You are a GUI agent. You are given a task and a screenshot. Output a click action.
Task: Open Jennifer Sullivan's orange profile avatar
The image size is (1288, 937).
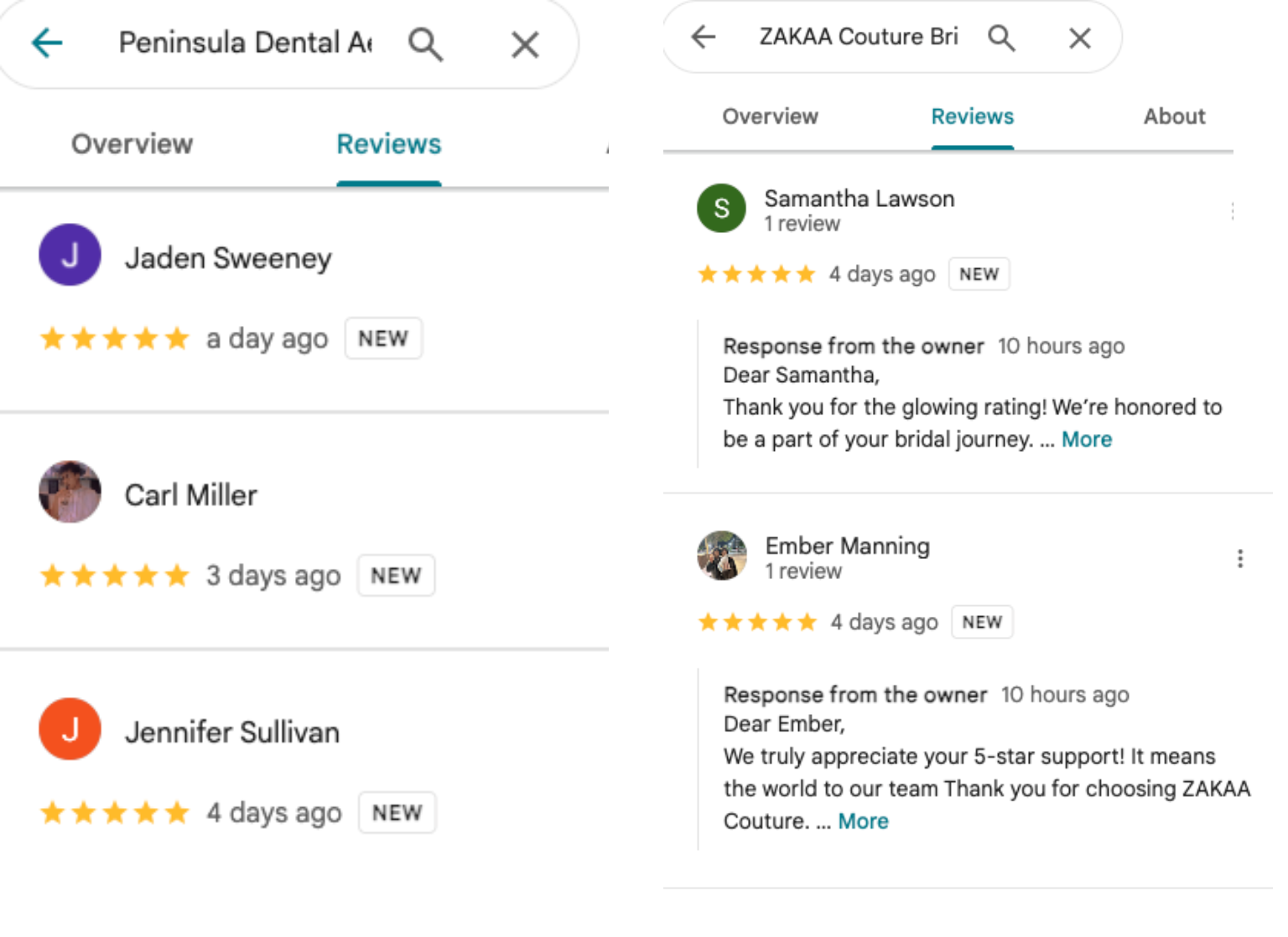(70, 729)
